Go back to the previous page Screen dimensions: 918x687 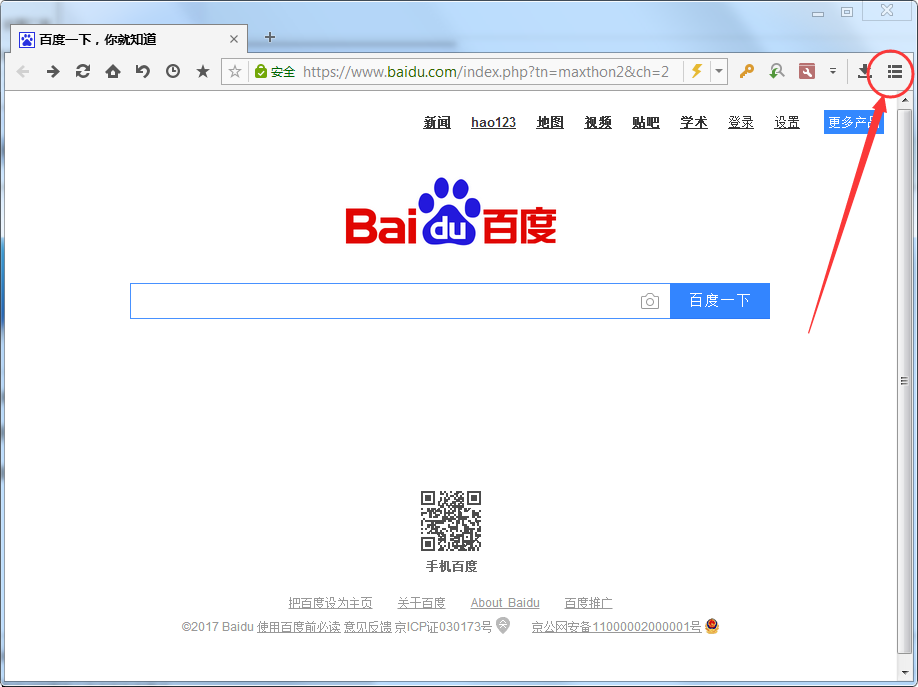[23, 72]
